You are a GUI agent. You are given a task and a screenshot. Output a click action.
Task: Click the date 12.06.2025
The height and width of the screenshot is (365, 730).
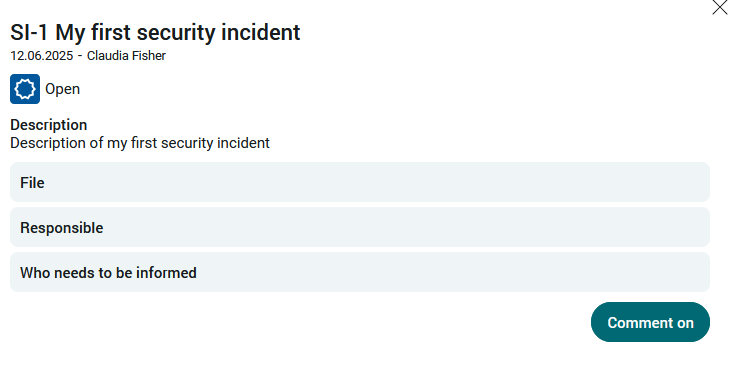(x=42, y=56)
